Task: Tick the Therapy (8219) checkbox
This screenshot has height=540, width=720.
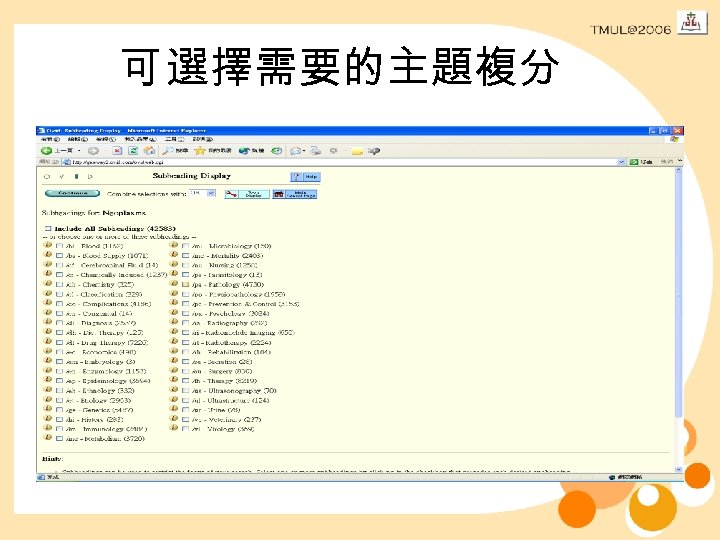Action: (x=186, y=381)
